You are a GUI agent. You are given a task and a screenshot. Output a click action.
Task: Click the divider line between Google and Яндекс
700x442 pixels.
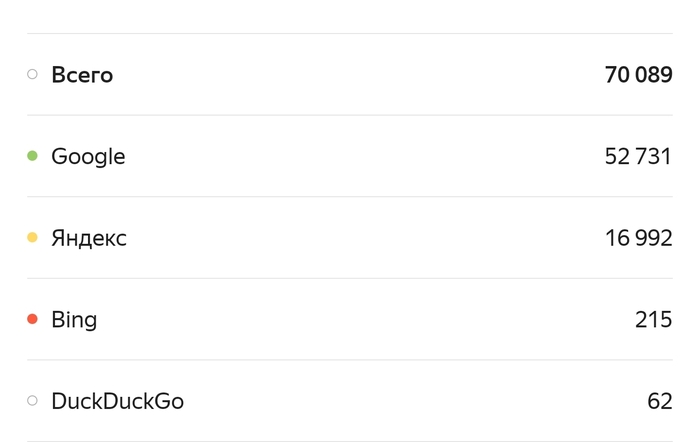350,197
